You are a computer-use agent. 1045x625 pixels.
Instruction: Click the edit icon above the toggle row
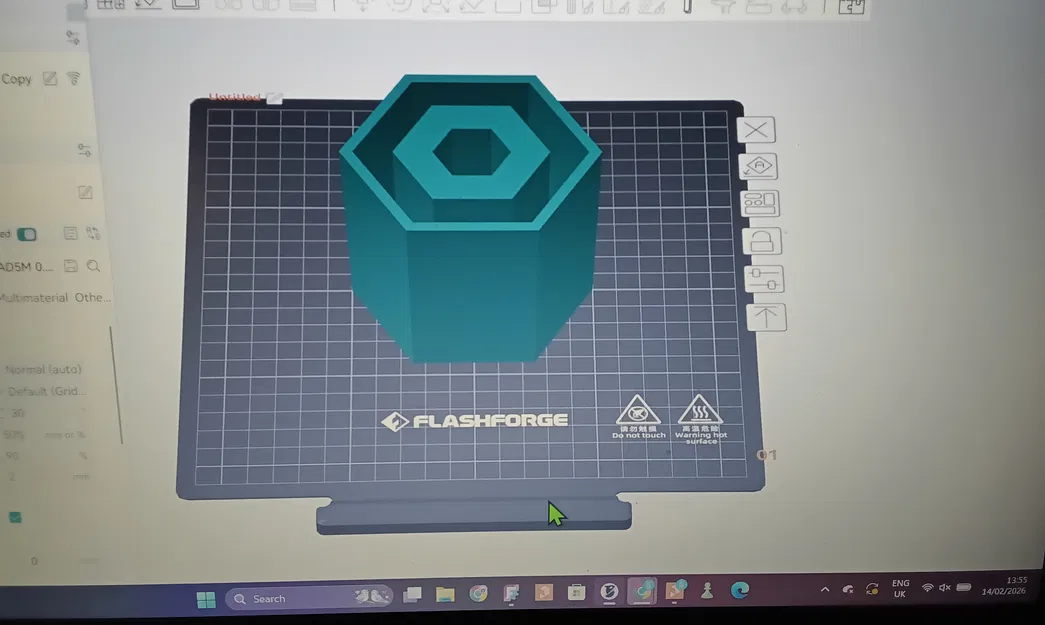coord(85,193)
